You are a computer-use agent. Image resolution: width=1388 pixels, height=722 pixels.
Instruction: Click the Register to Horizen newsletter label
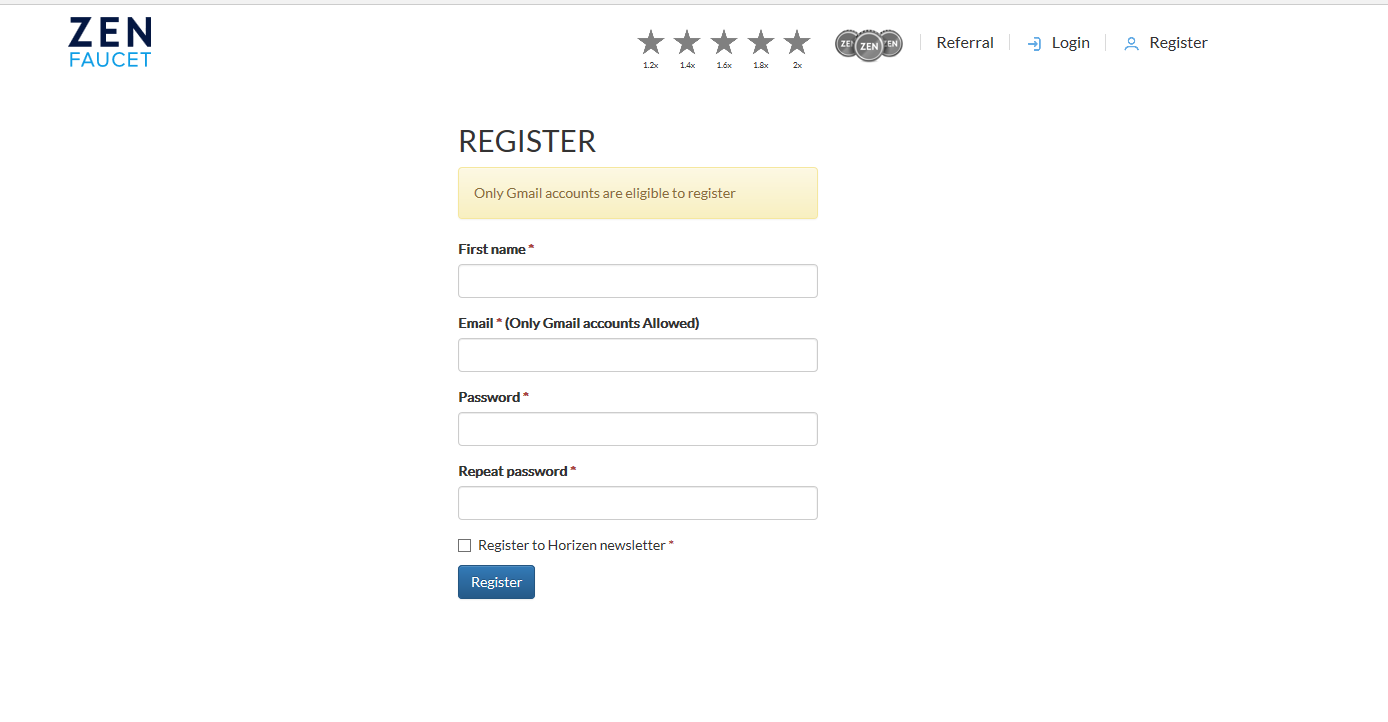click(x=572, y=545)
